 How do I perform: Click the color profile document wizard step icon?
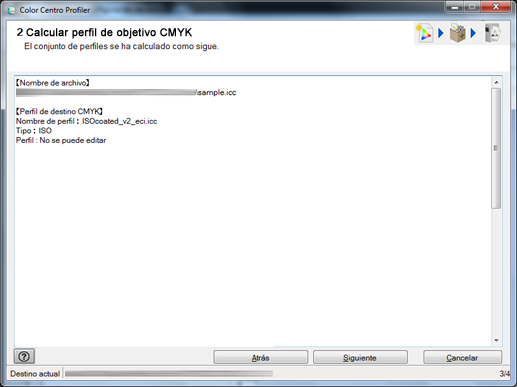[x=424, y=33]
